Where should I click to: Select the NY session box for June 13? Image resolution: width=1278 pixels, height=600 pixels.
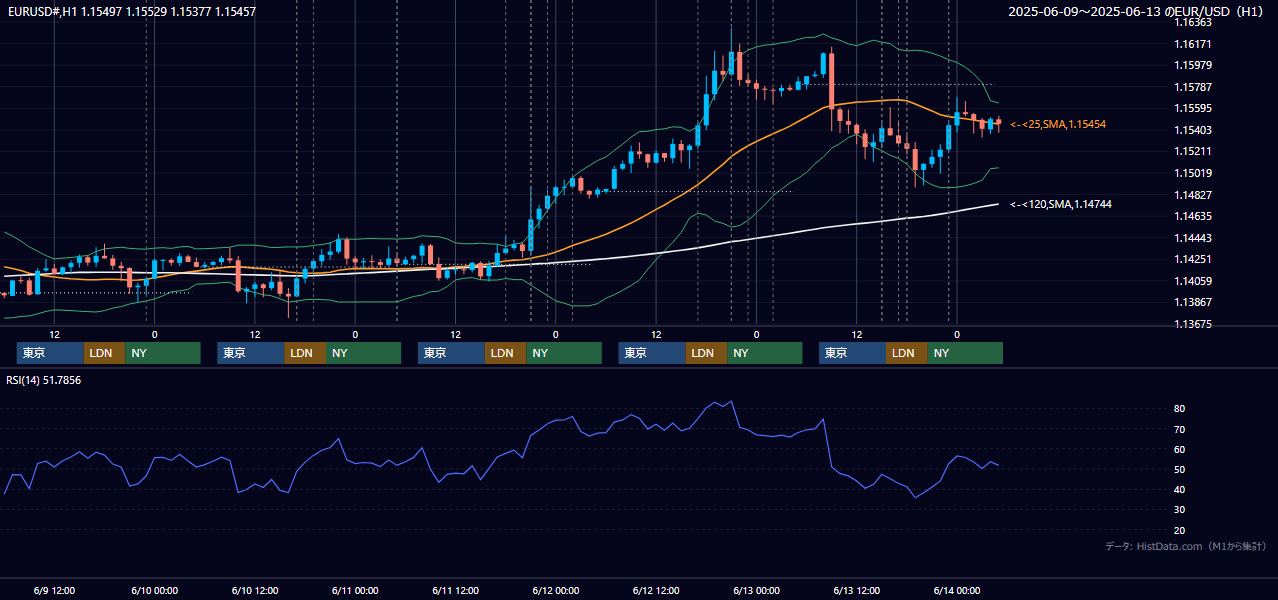pos(965,353)
